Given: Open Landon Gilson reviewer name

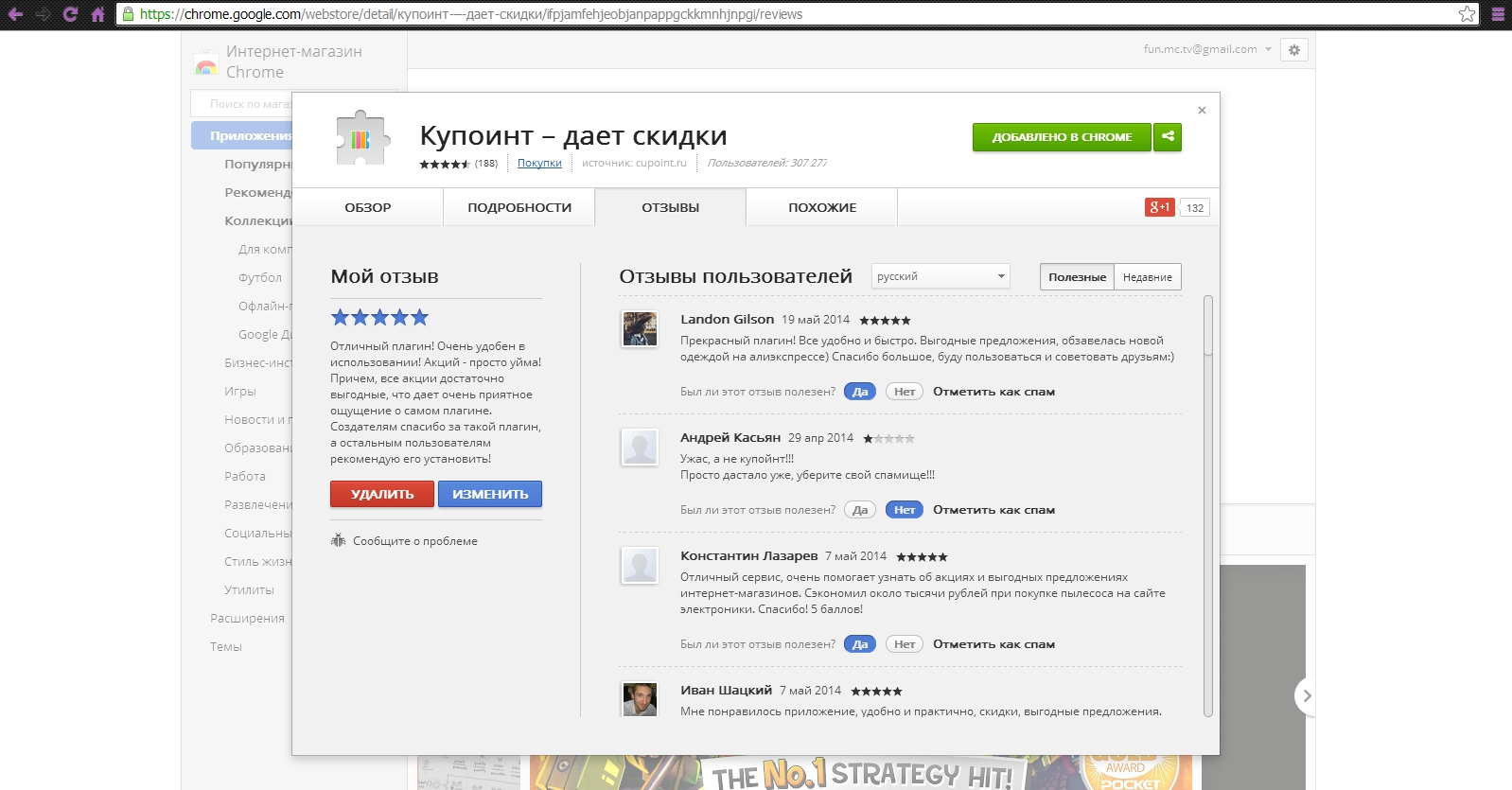Looking at the screenshot, I should coord(727,319).
